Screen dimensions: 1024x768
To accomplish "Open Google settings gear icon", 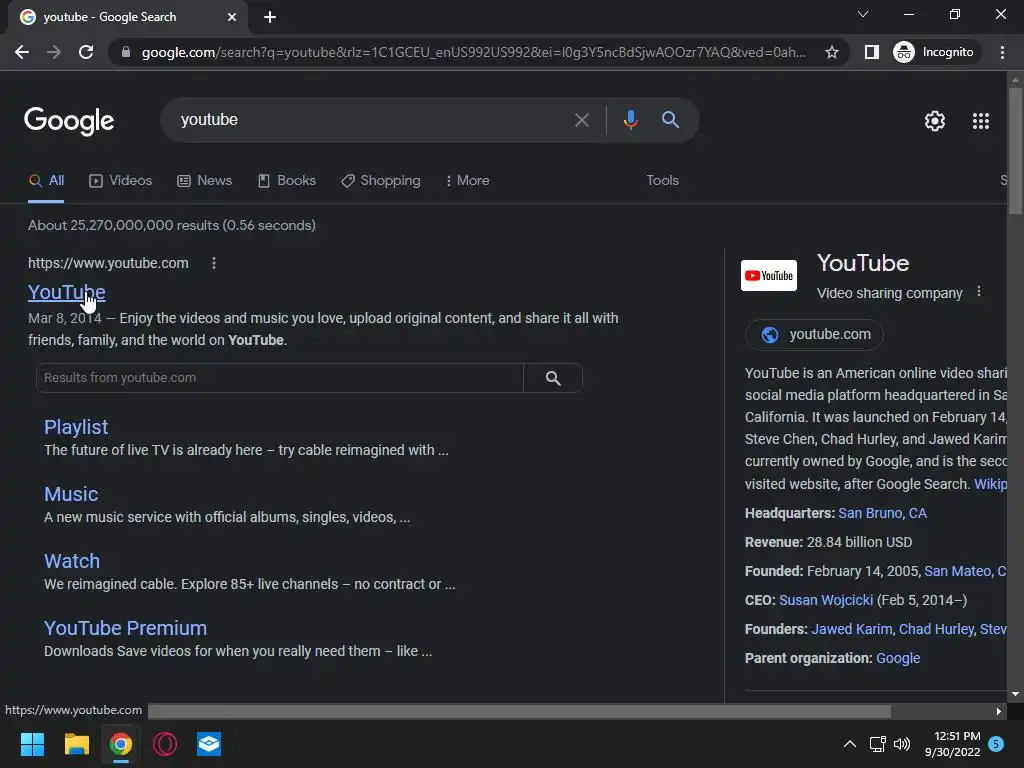I will click(935, 121).
